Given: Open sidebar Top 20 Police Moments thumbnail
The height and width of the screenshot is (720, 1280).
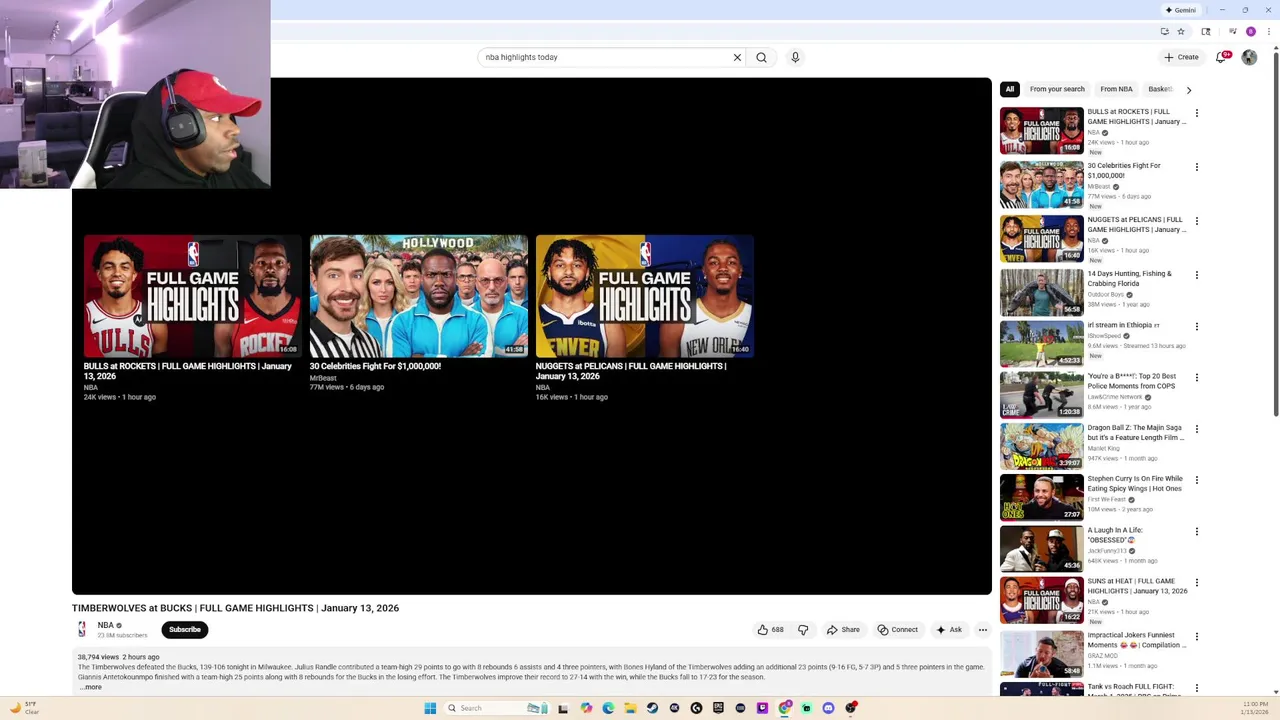Looking at the screenshot, I should point(1041,395).
